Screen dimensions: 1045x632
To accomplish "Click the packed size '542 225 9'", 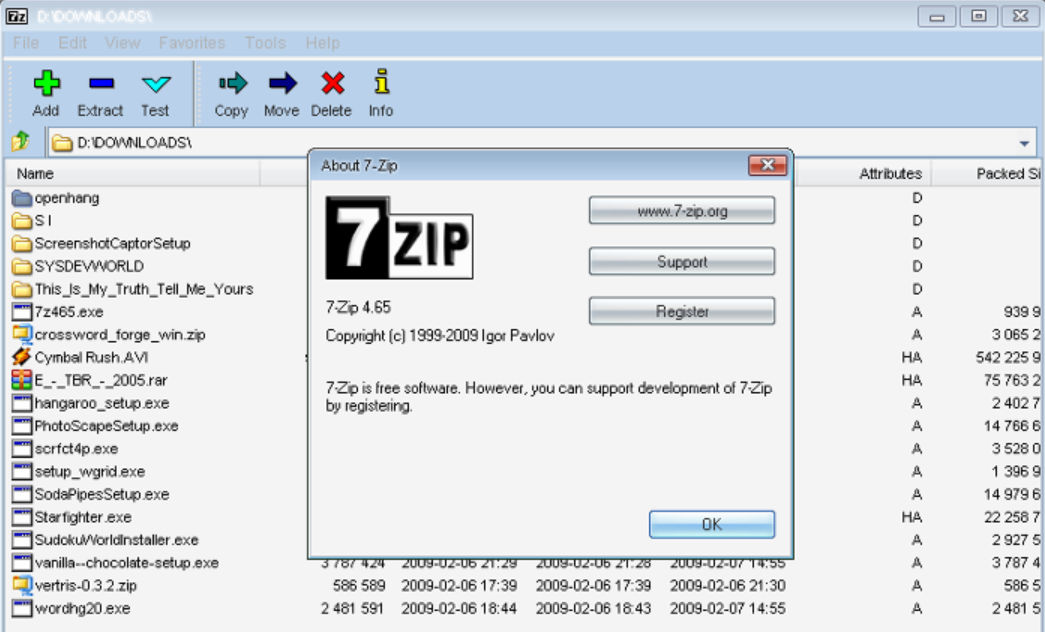I will tap(1008, 357).
